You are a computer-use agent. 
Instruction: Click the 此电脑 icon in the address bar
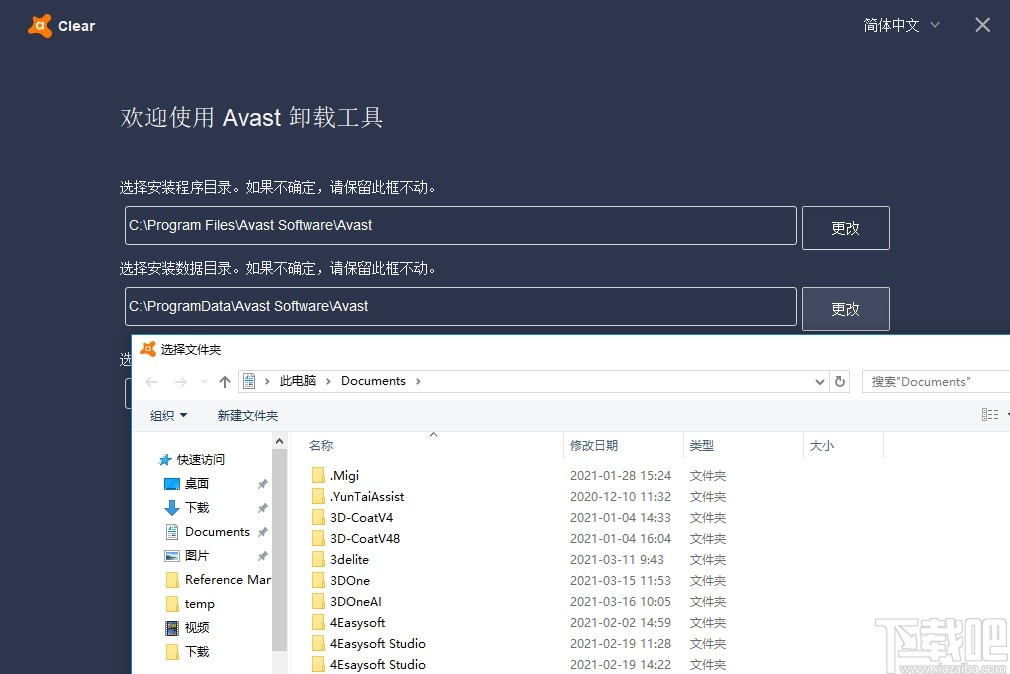click(x=250, y=380)
